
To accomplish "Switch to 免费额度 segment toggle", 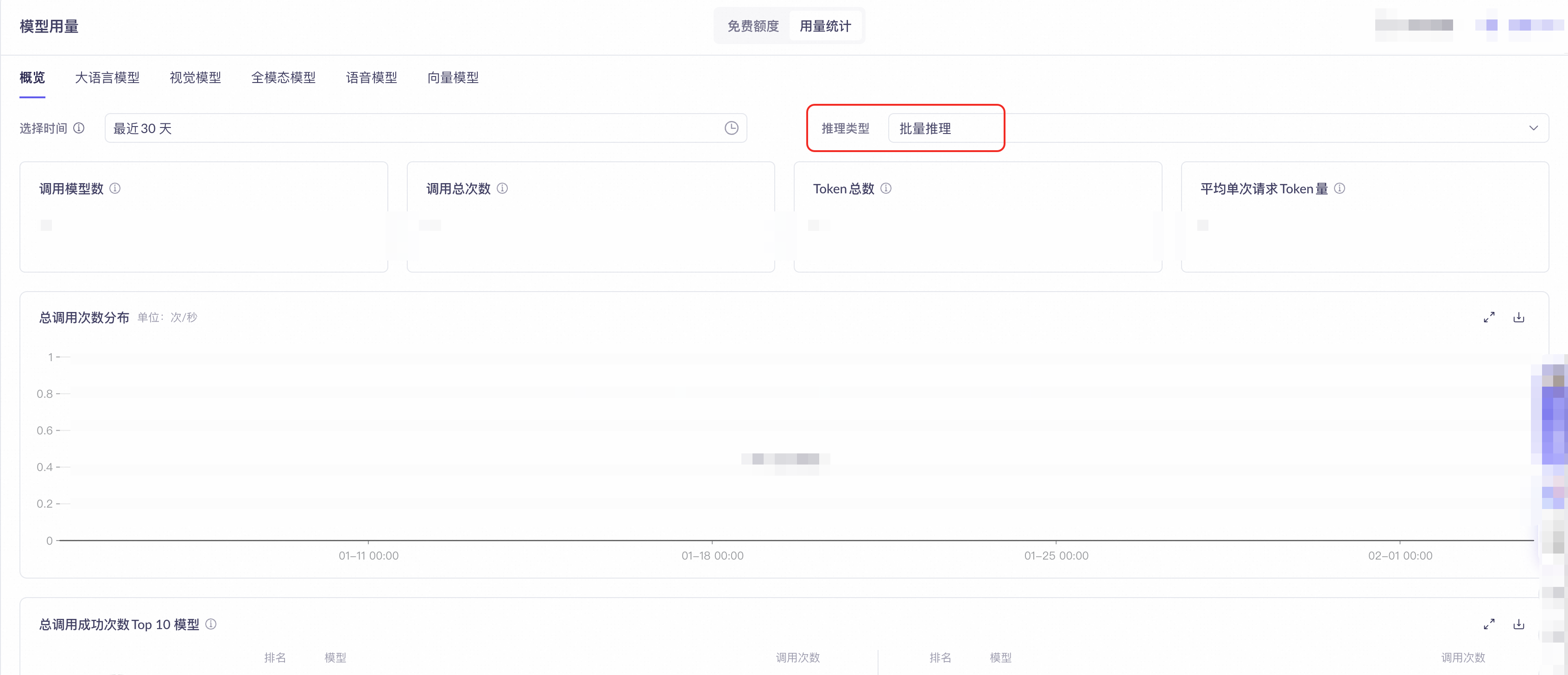I will [x=753, y=26].
